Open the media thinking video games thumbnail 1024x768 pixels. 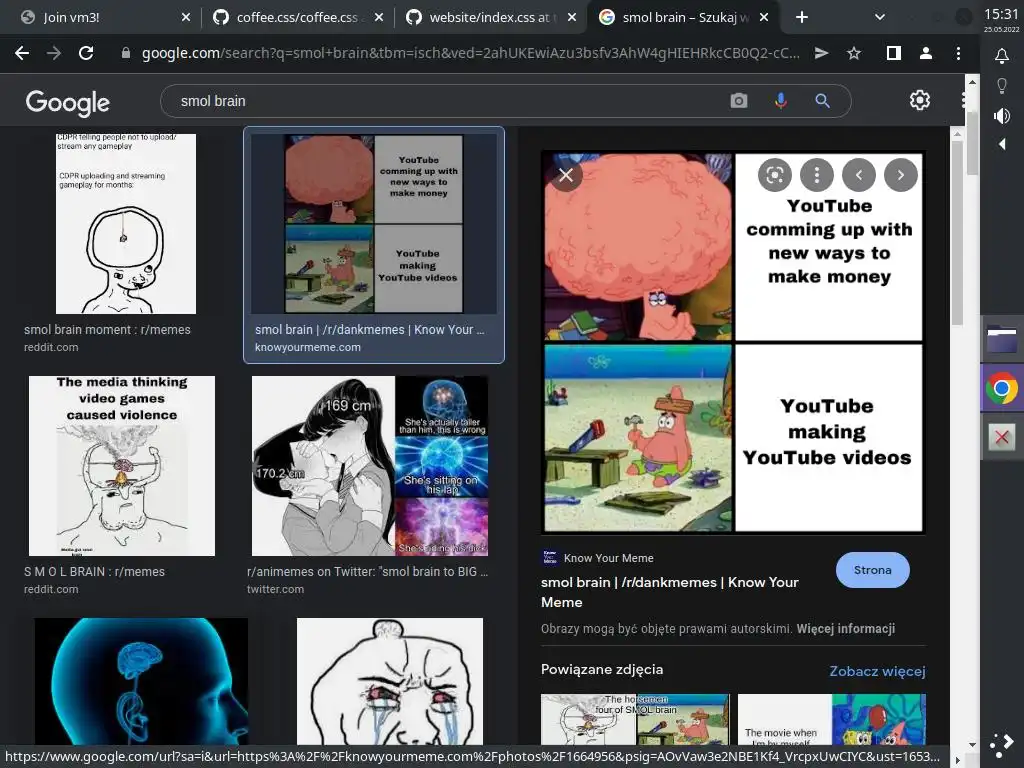(121, 466)
